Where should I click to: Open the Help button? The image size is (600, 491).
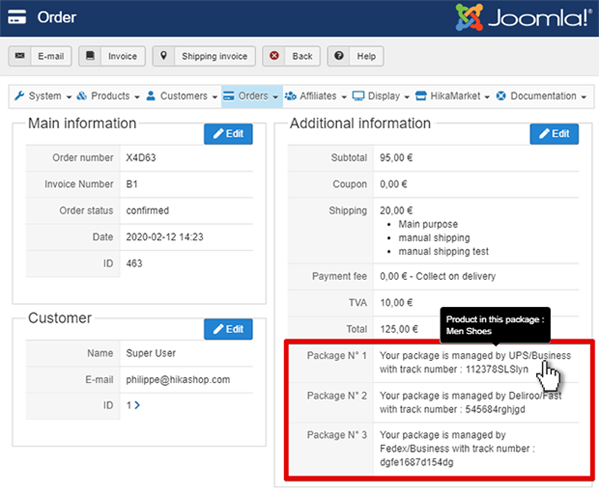point(355,56)
